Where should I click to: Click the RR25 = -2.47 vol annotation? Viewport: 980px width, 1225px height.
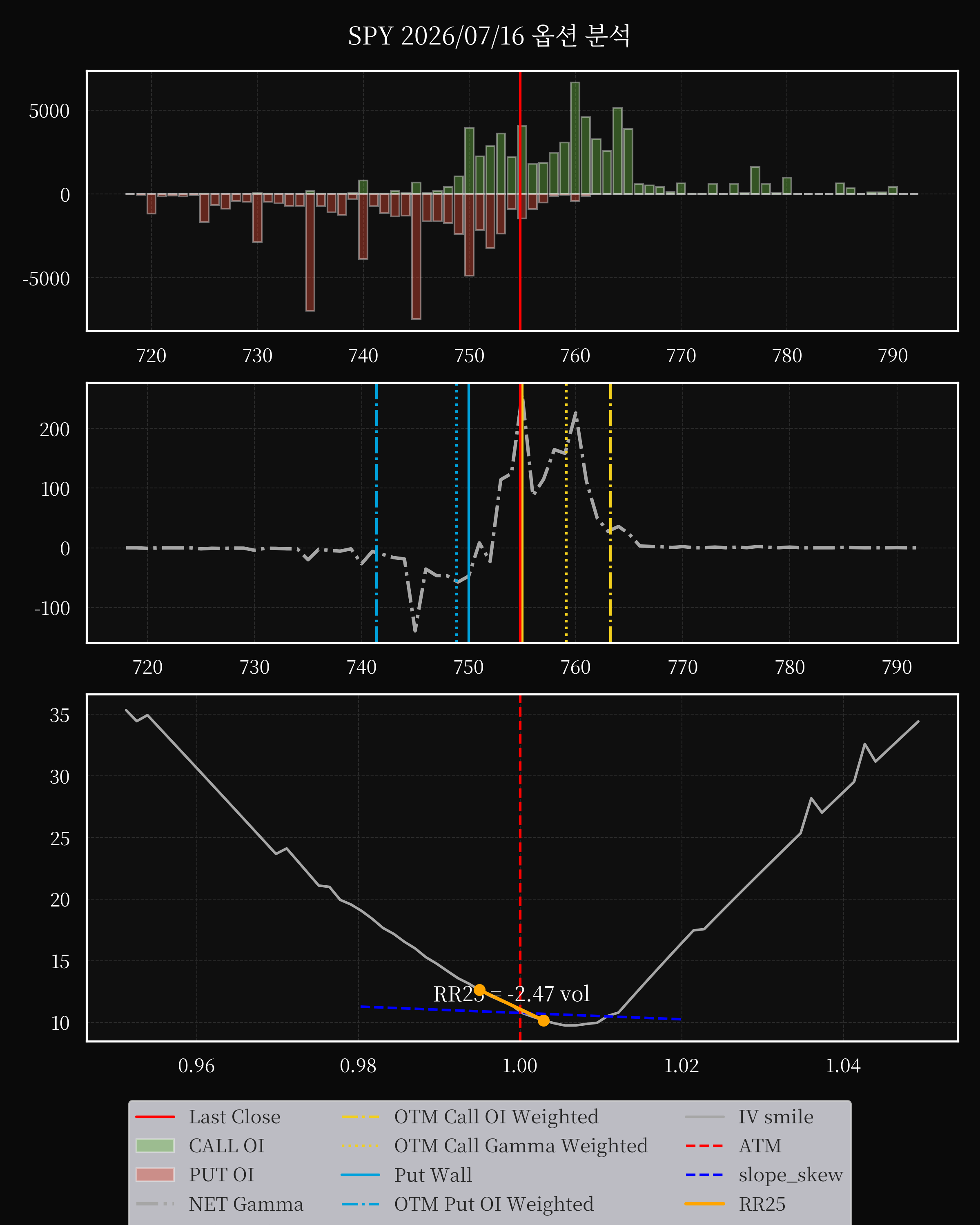511,994
